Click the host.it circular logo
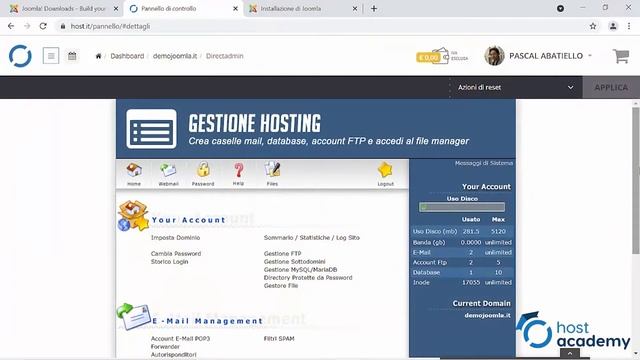This screenshot has height=360, width=640. tap(20, 56)
